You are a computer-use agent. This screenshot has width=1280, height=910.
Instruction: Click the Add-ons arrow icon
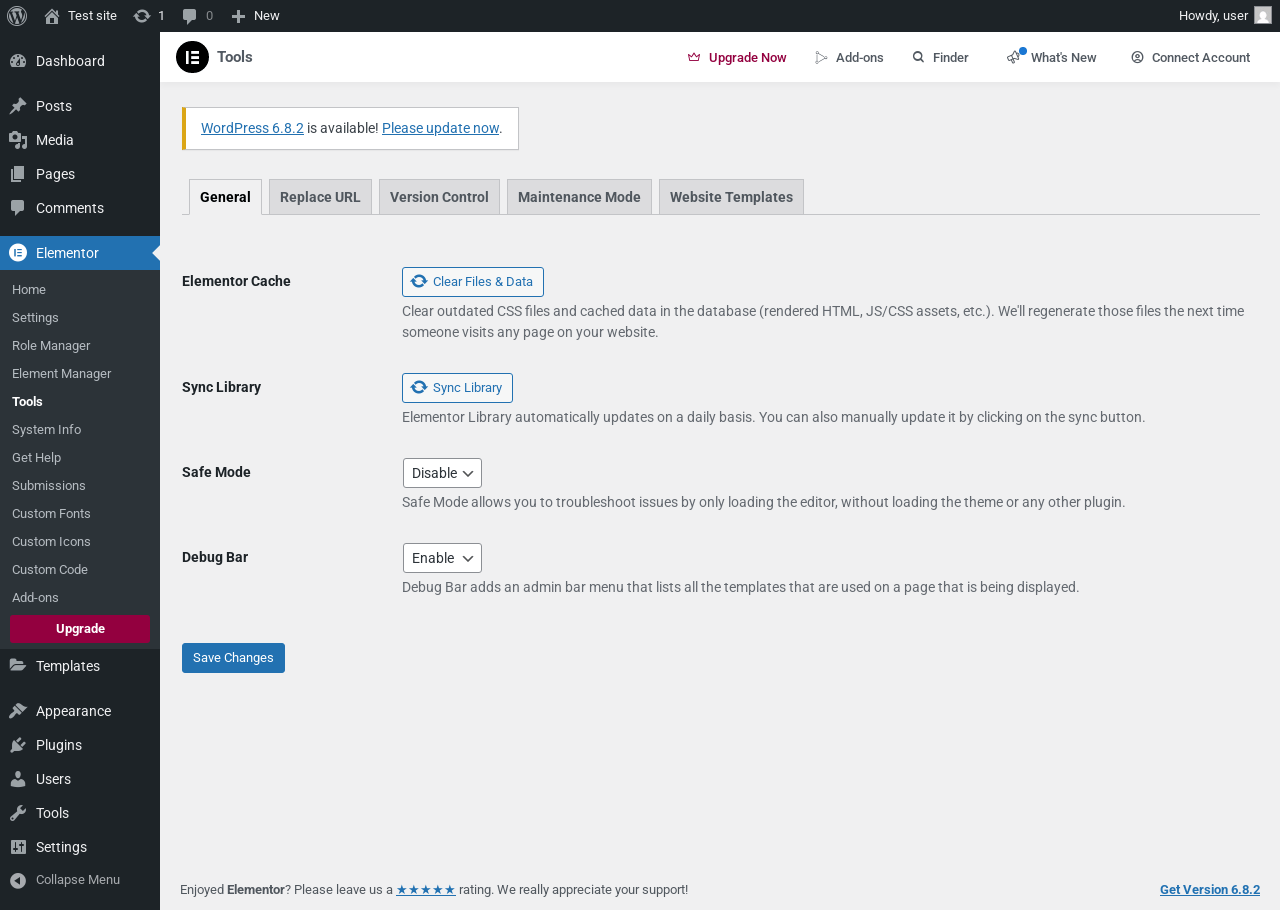click(822, 57)
